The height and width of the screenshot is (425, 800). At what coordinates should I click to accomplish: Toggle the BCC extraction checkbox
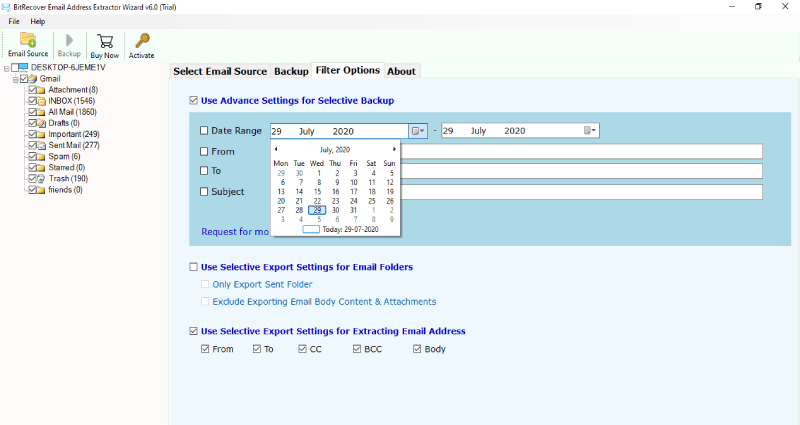pyautogui.click(x=357, y=349)
